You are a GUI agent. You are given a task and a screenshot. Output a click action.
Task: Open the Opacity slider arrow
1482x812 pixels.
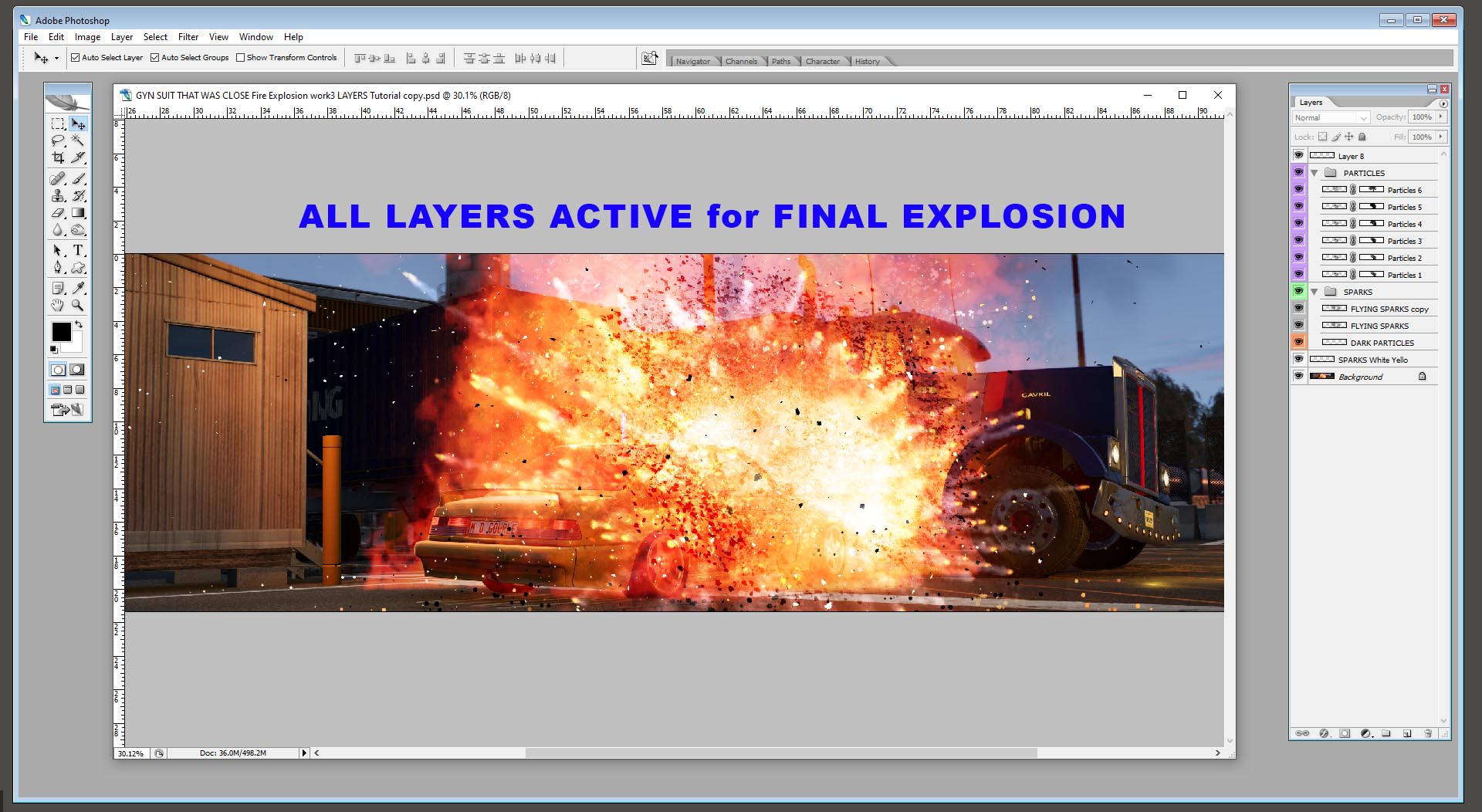pos(1441,117)
